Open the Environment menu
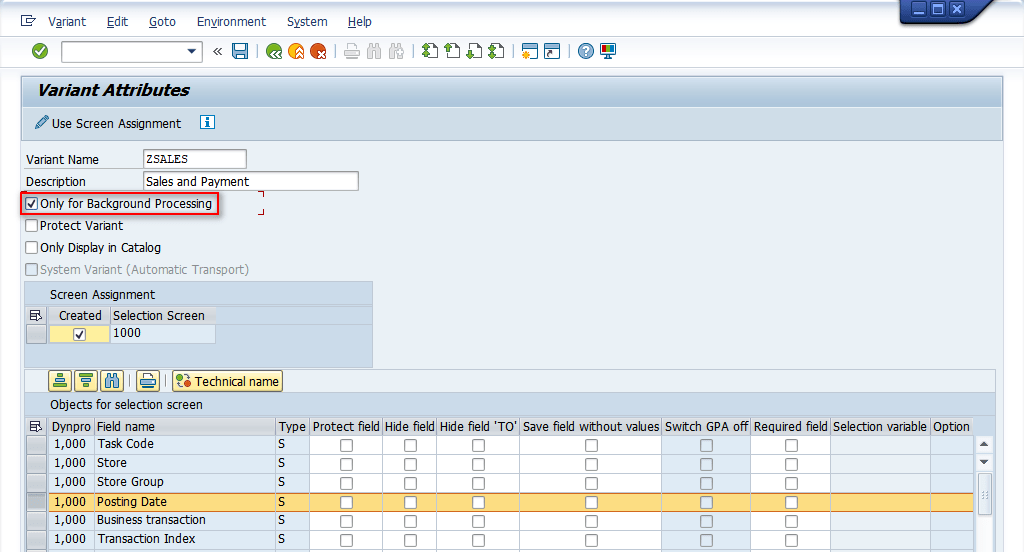The height and width of the screenshot is (552, 1024). (x=231, y=21)
